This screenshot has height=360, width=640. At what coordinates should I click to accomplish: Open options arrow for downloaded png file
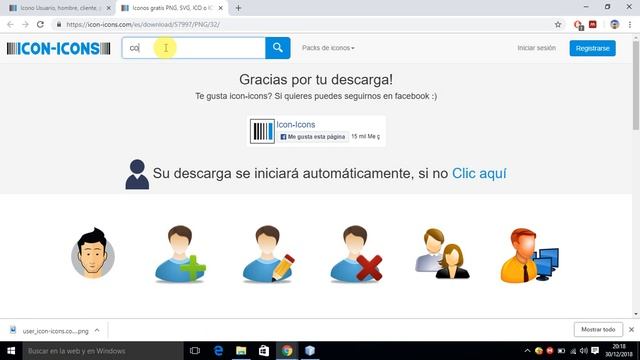(x=97, y=331)
